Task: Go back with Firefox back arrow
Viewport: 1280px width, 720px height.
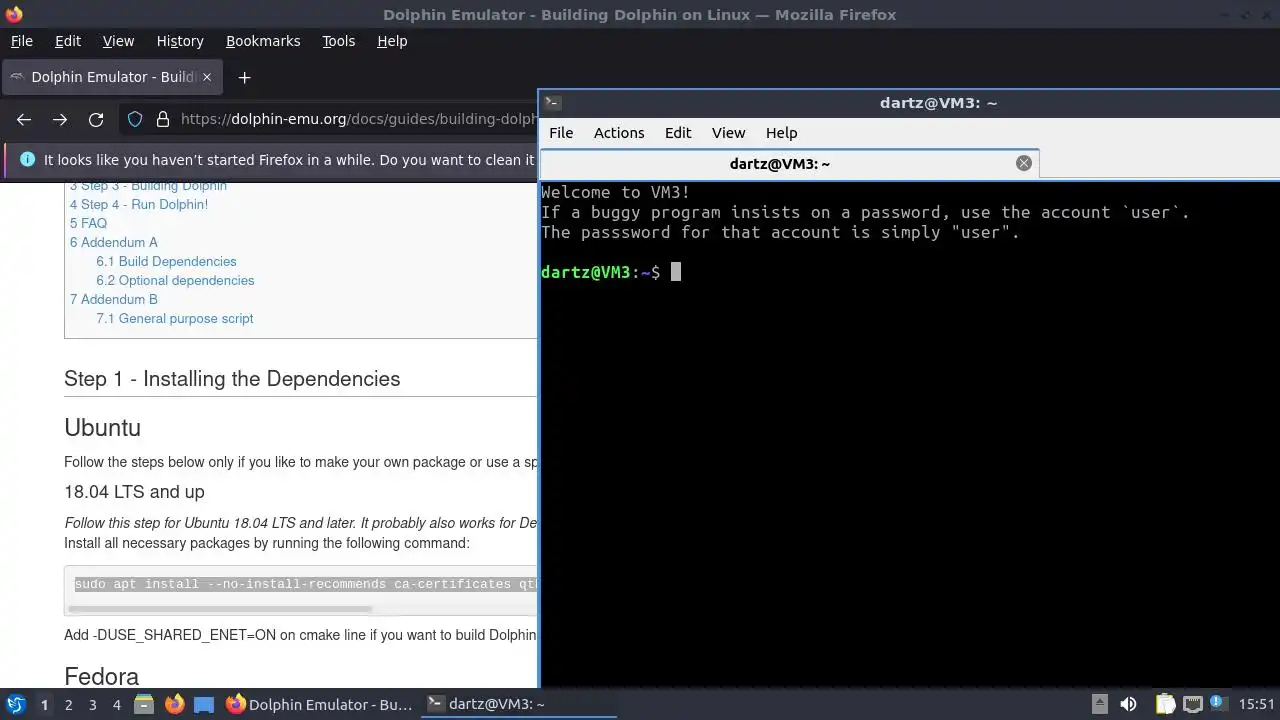Action: (x=24, y=119)
